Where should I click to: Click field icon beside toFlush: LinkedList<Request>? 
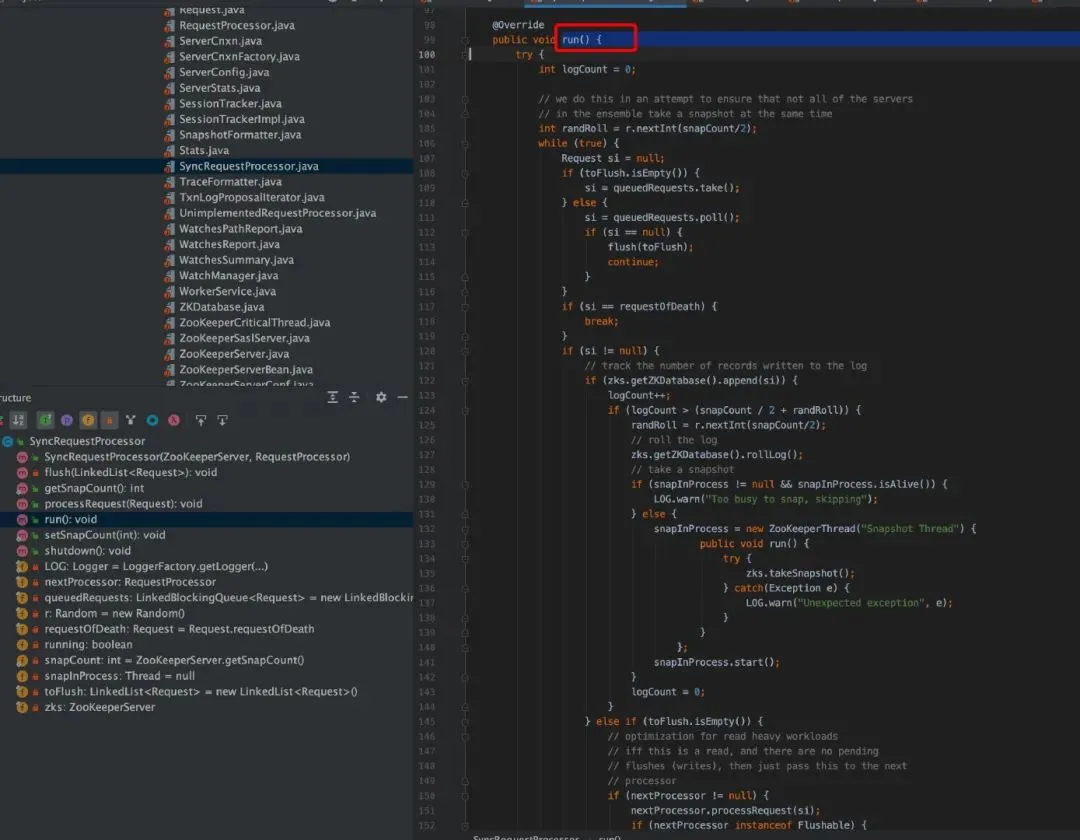[22, 692]
